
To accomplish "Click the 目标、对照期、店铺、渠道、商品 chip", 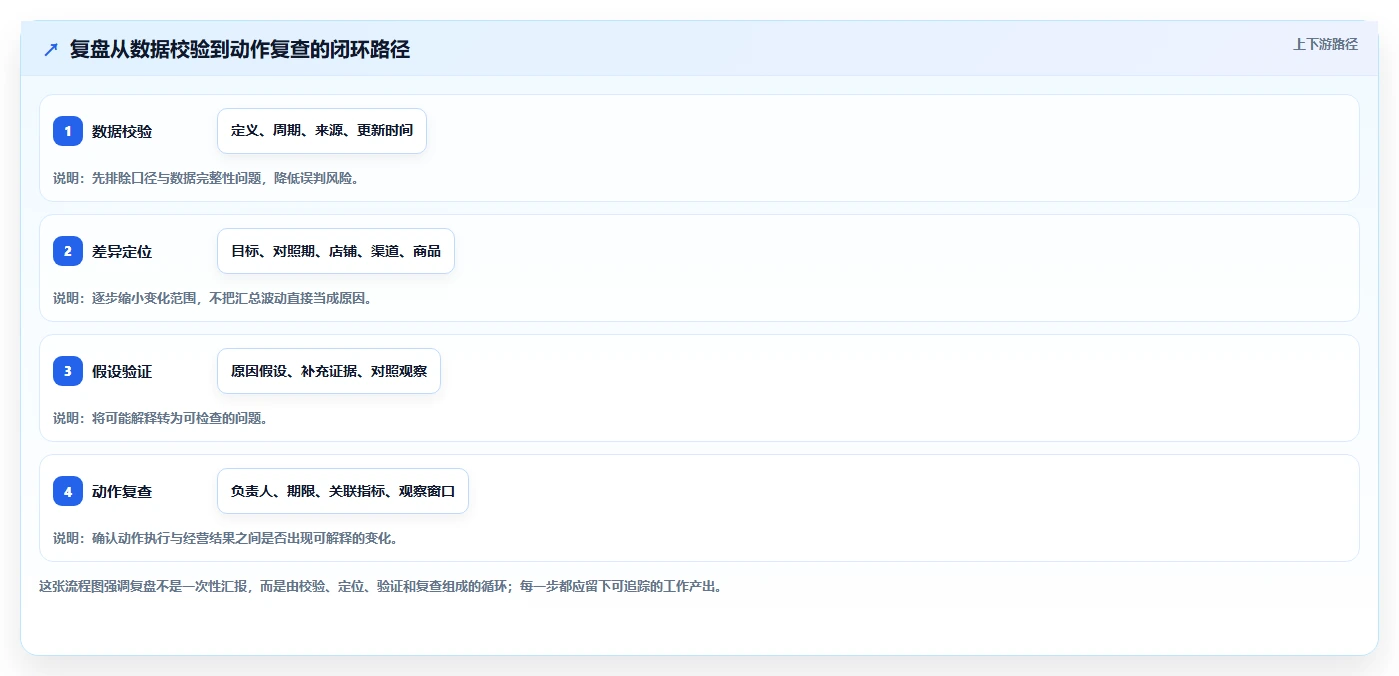I will point(336,251).
